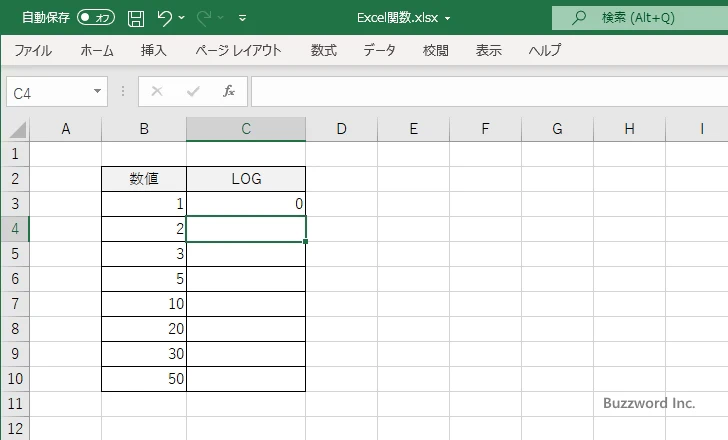Select row 3 header
The width and height of the screenshot is (728, 440).
pyautogui.click(x=15, y=204)
